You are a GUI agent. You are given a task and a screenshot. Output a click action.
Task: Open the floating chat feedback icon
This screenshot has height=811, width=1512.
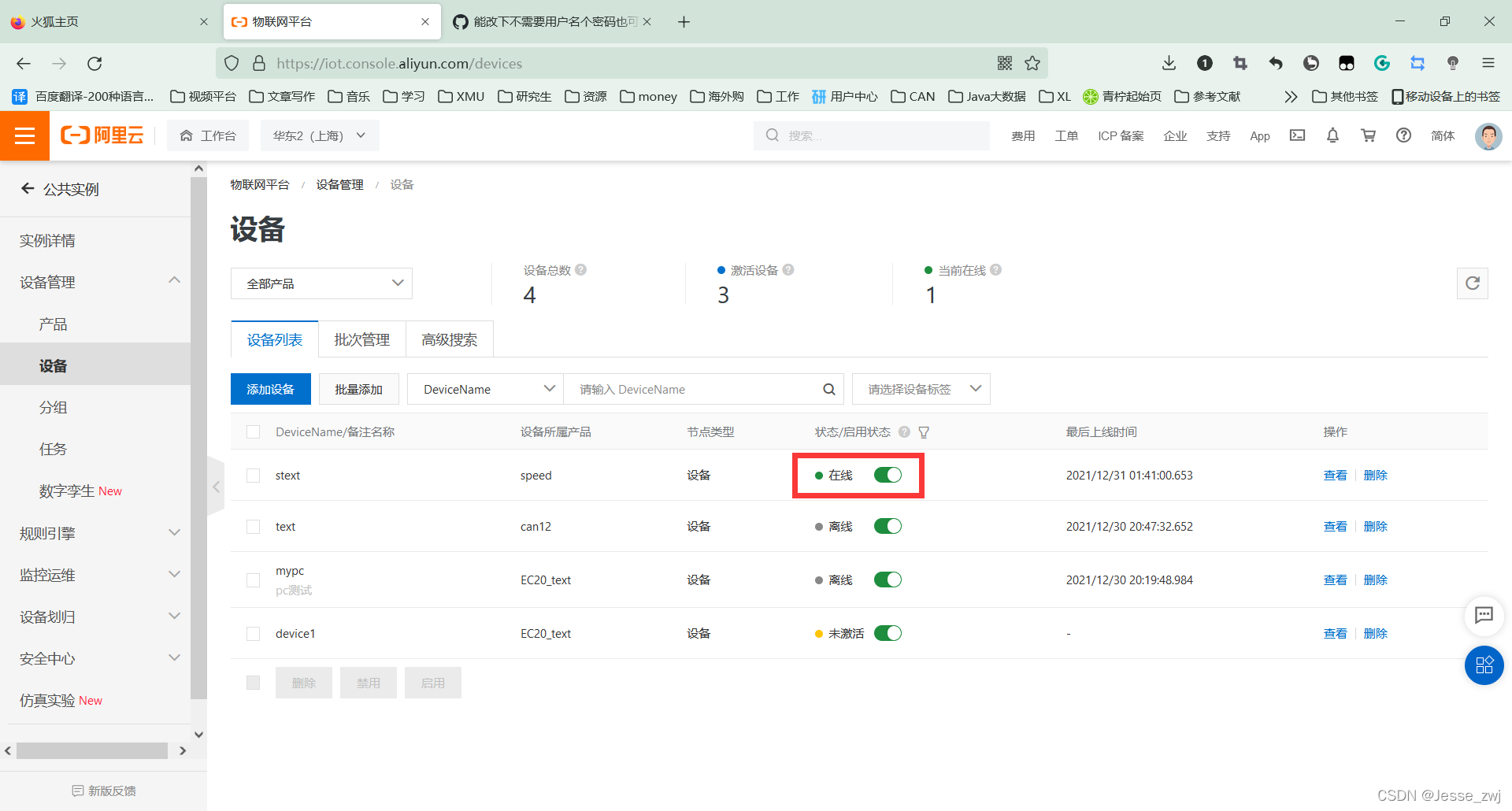click(1484, 615)
